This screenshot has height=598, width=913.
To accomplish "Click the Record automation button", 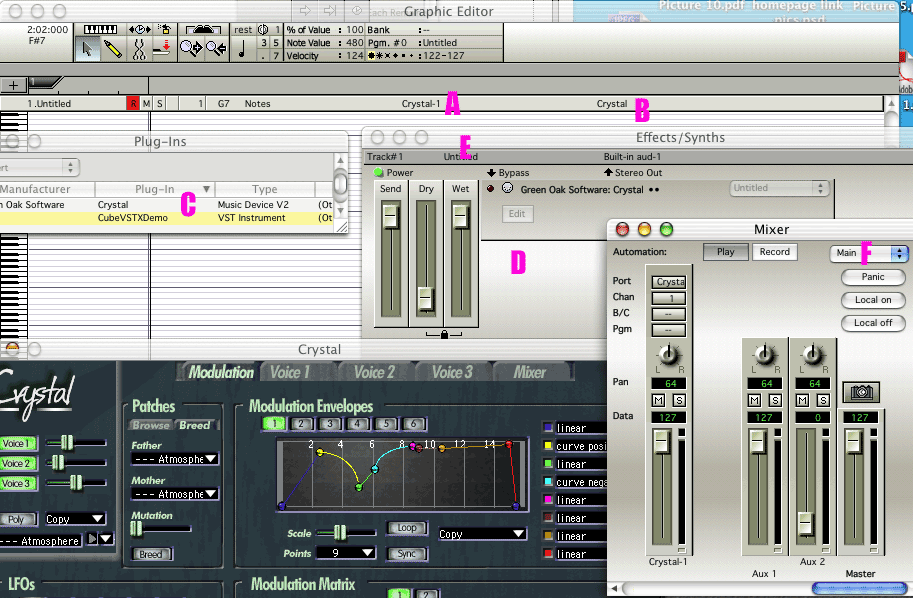I will [x=774, y=252].
